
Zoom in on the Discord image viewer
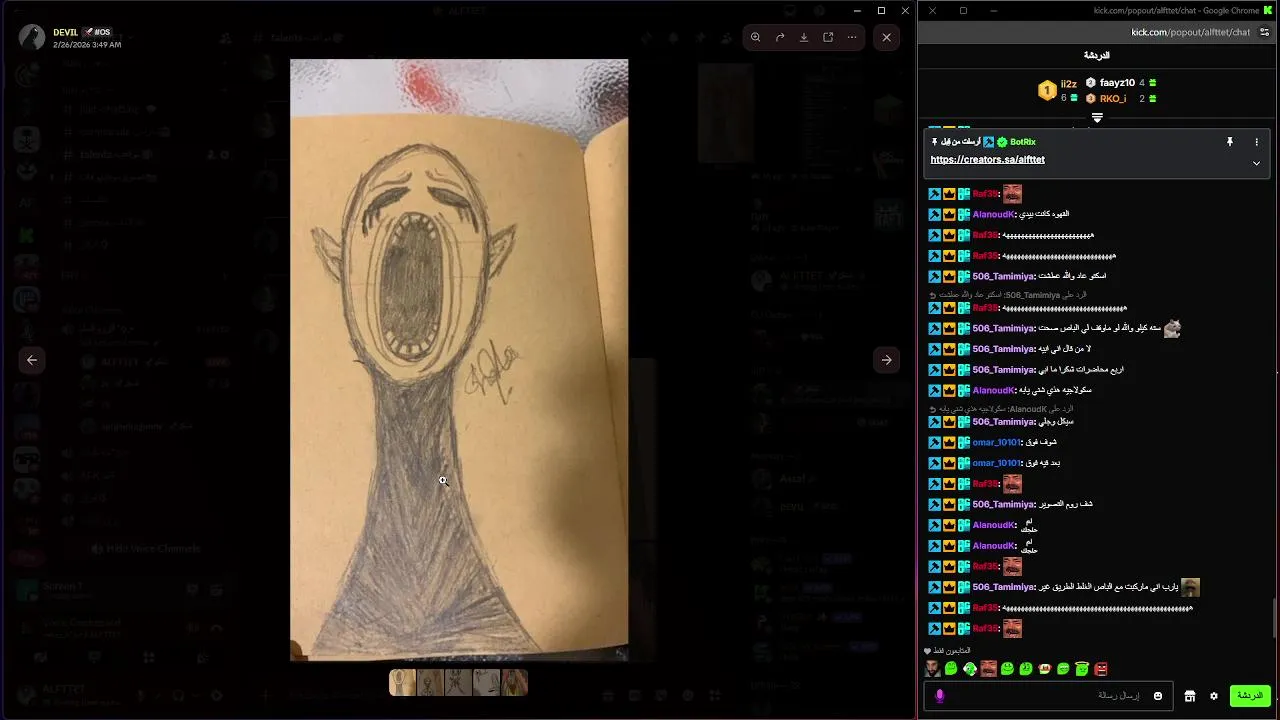(x=756, y=37)
